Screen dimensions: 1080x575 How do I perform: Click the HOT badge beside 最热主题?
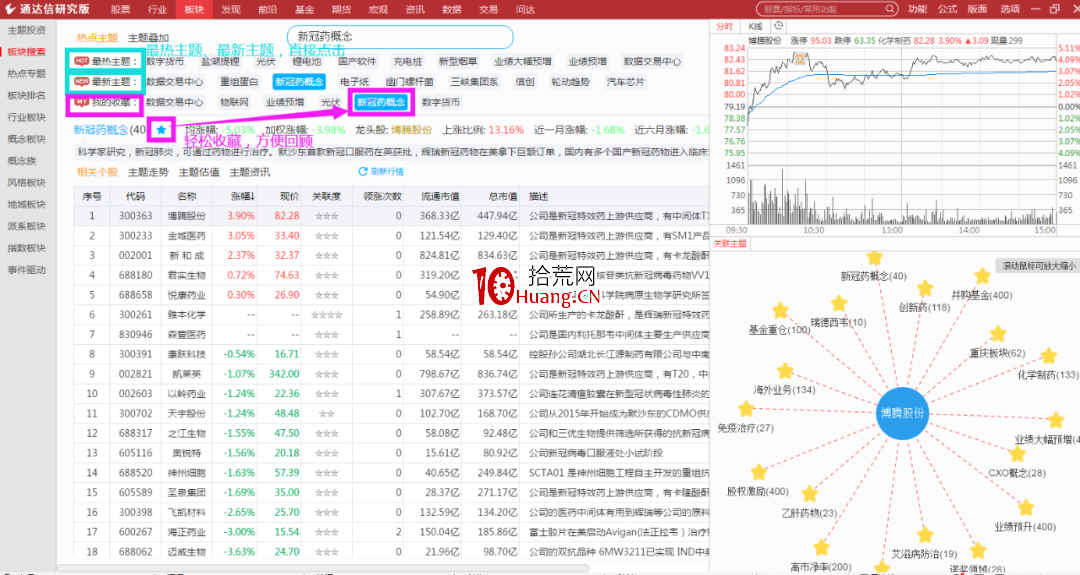[x=81, y=61]
